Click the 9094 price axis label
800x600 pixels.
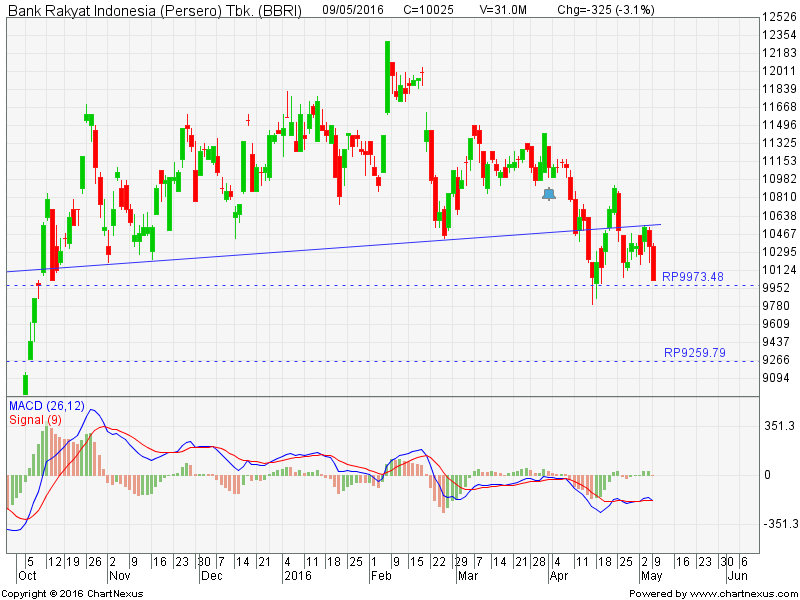click(776, 378)
